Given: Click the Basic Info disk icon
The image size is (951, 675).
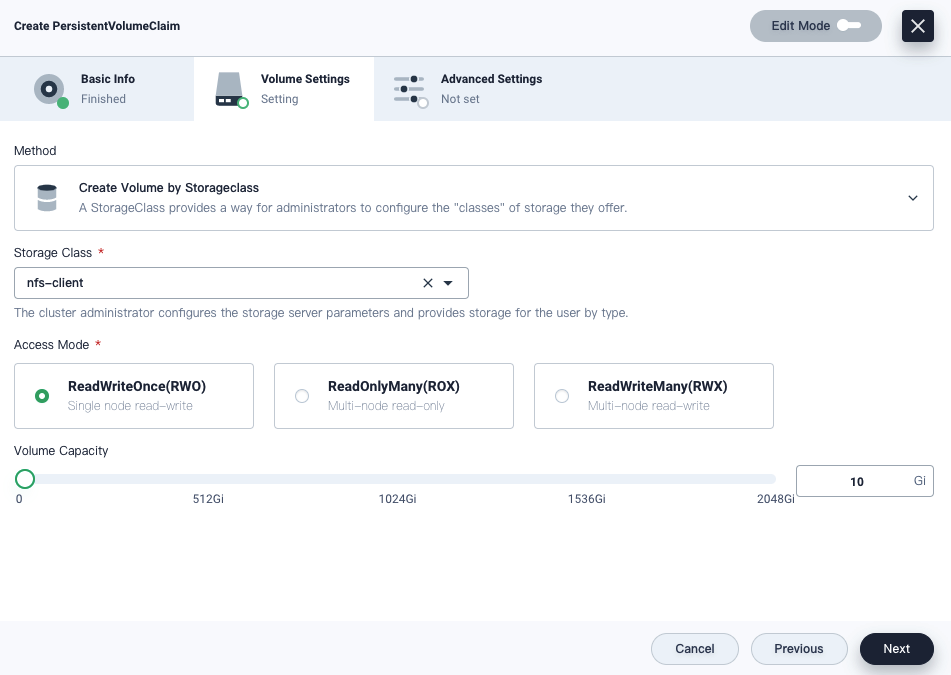Looking at the screenshot, I should pyautogui.click(x=49, y=89).
